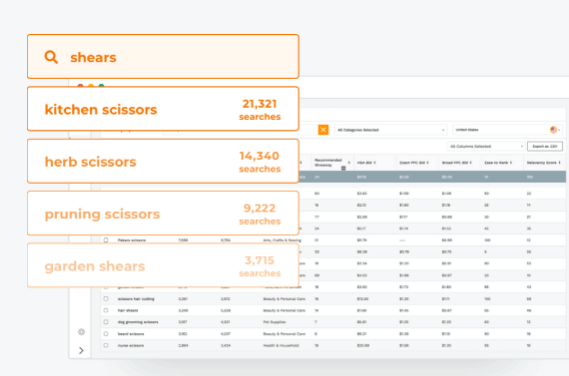Enable the 'beard scissors' row checkbox
The image size is (569, 376).
click(106, 334)
